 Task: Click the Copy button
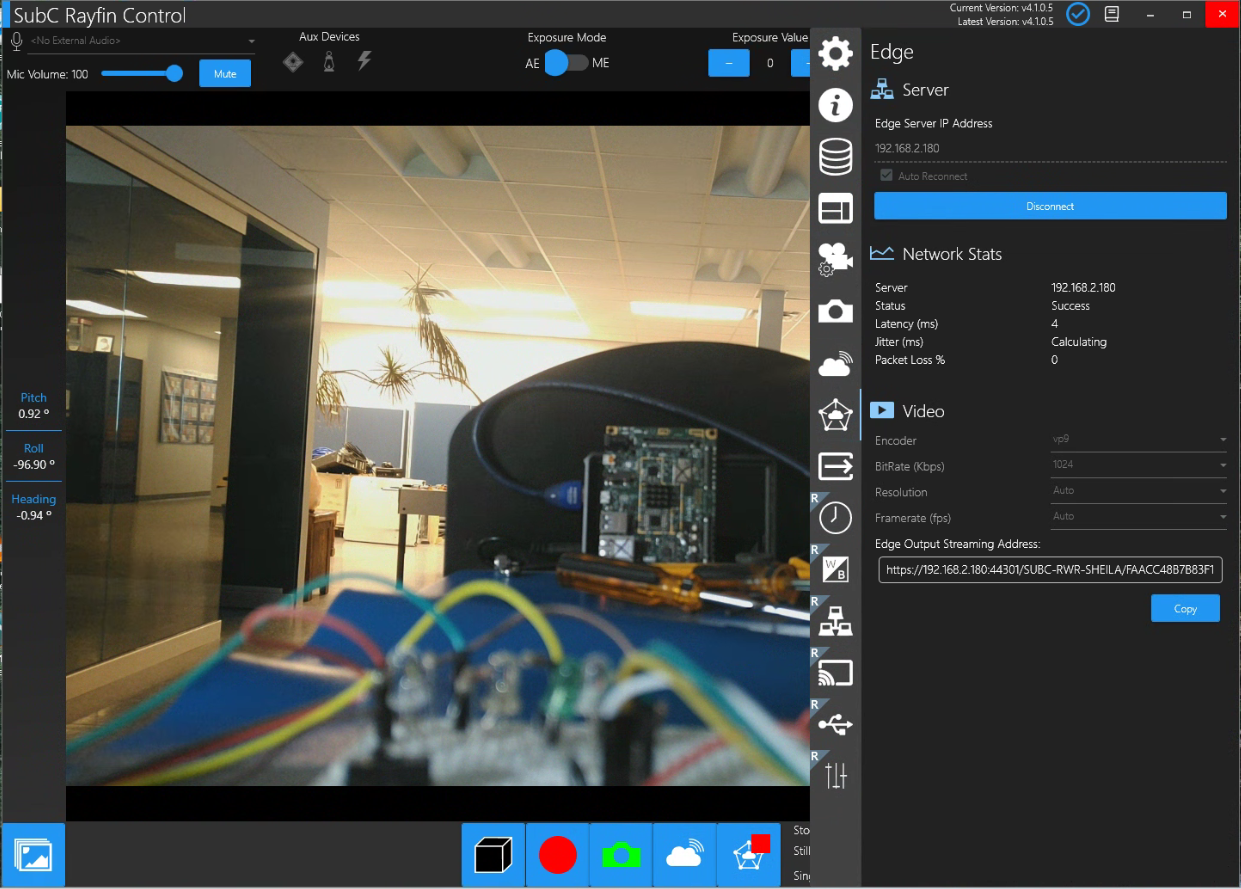click(x=1185, y=608)
